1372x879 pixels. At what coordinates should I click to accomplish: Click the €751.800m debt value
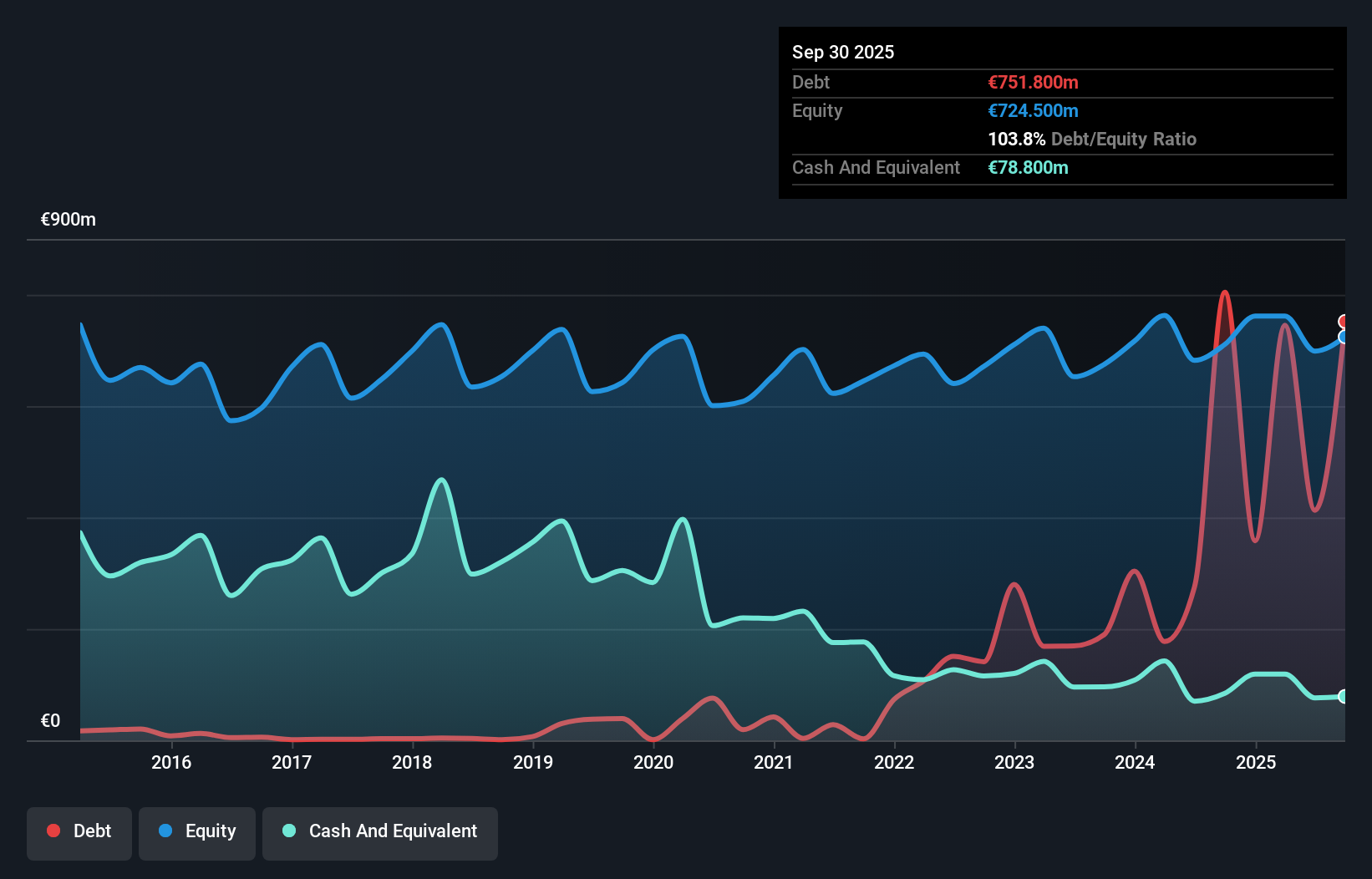(x=1034, y=82)
